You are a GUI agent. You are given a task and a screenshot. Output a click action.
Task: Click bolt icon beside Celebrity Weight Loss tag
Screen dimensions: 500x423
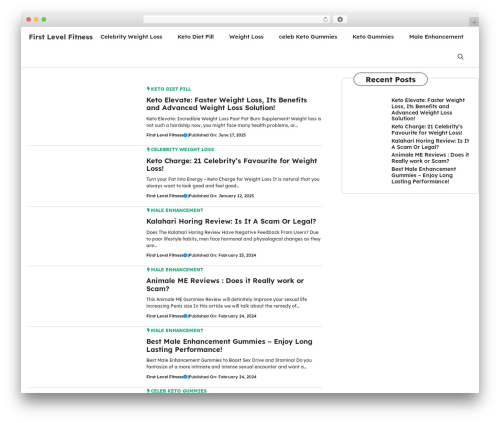tap(148, 149)
